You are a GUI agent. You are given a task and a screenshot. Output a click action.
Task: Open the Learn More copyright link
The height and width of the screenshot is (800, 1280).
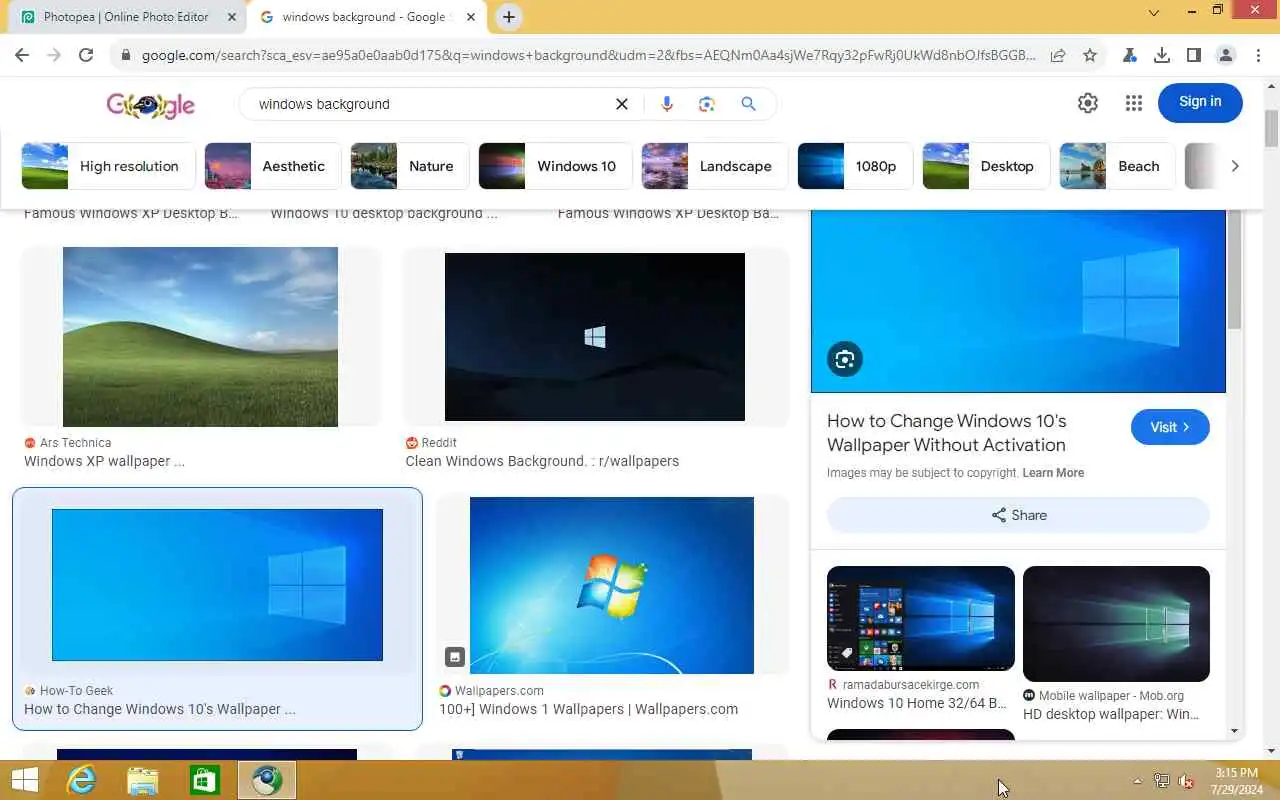(1053, 473)
